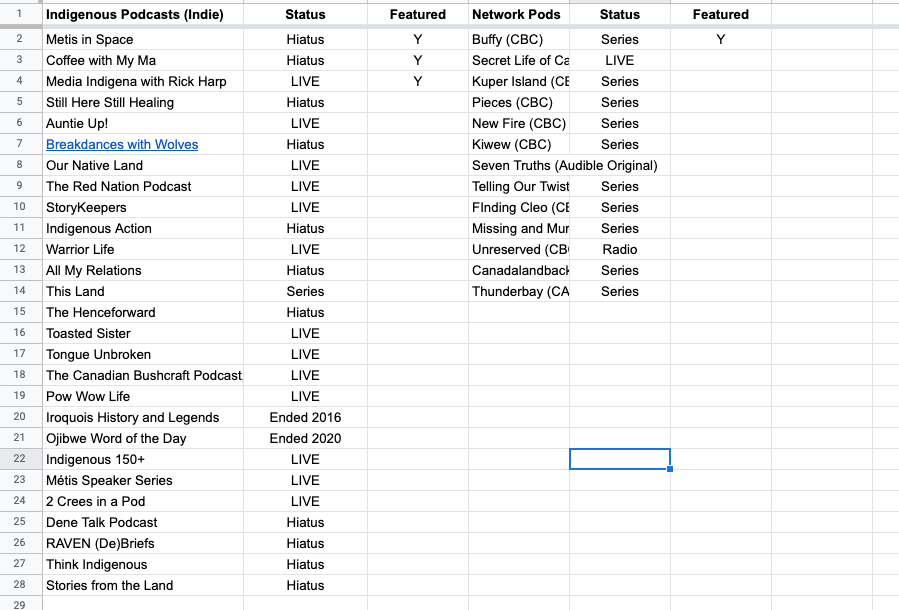
Task: Select the 'Ended 2020' status cell
Action: [x=305, y=439]
